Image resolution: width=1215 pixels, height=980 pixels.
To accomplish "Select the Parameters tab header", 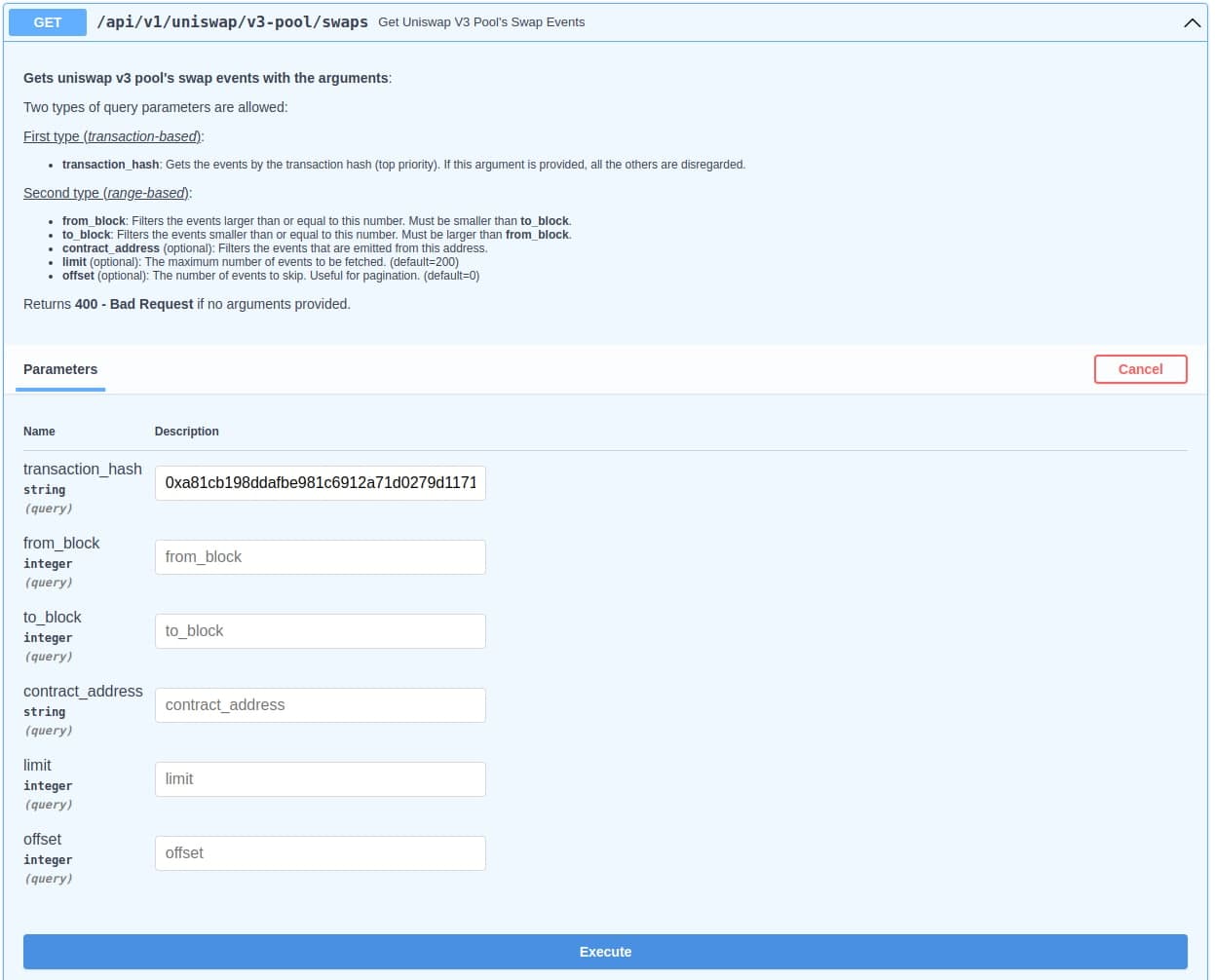I will tap(60, 369).
